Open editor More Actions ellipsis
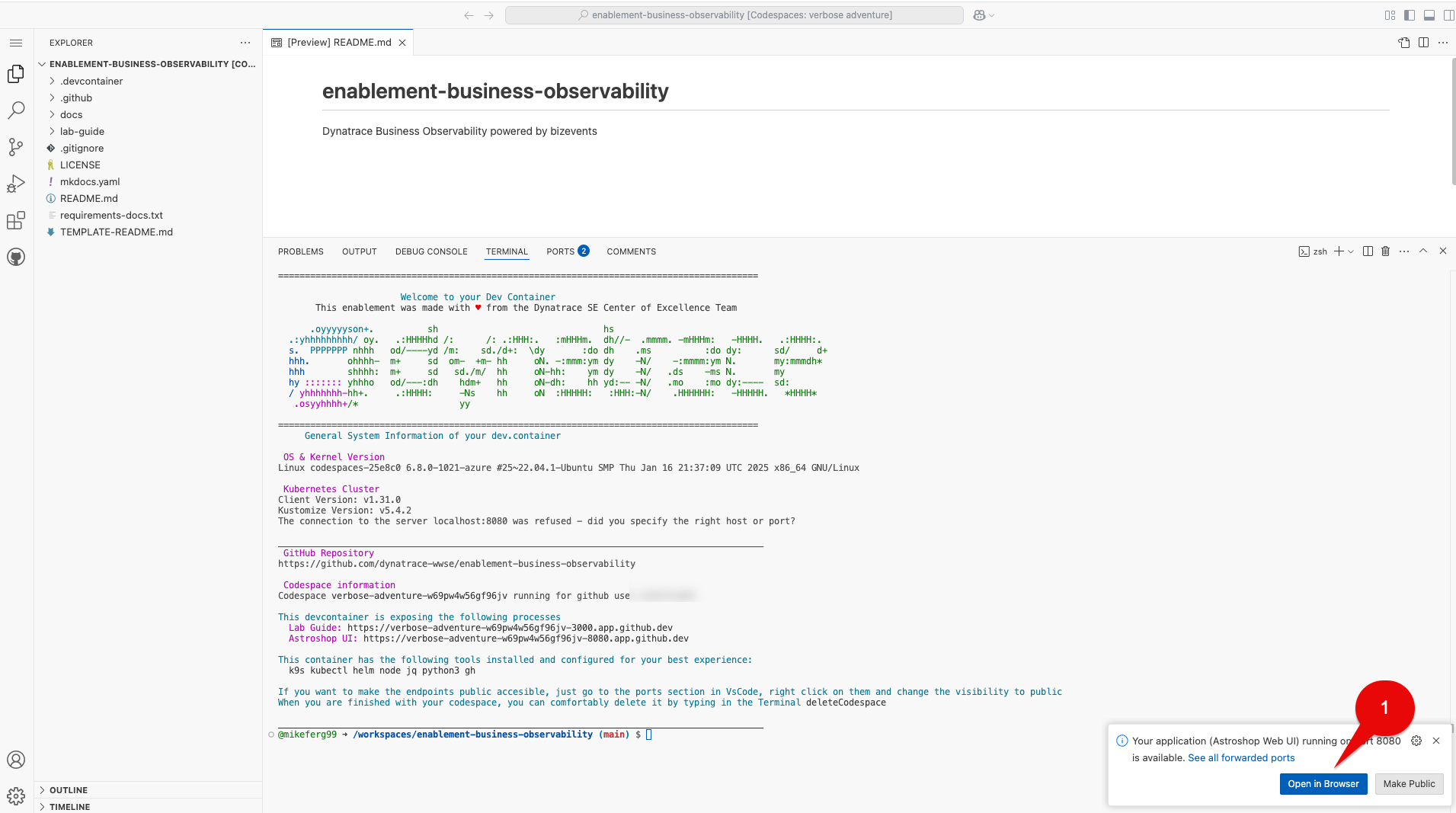This screenshot has height=813, width=1456. pos(1443,43)
